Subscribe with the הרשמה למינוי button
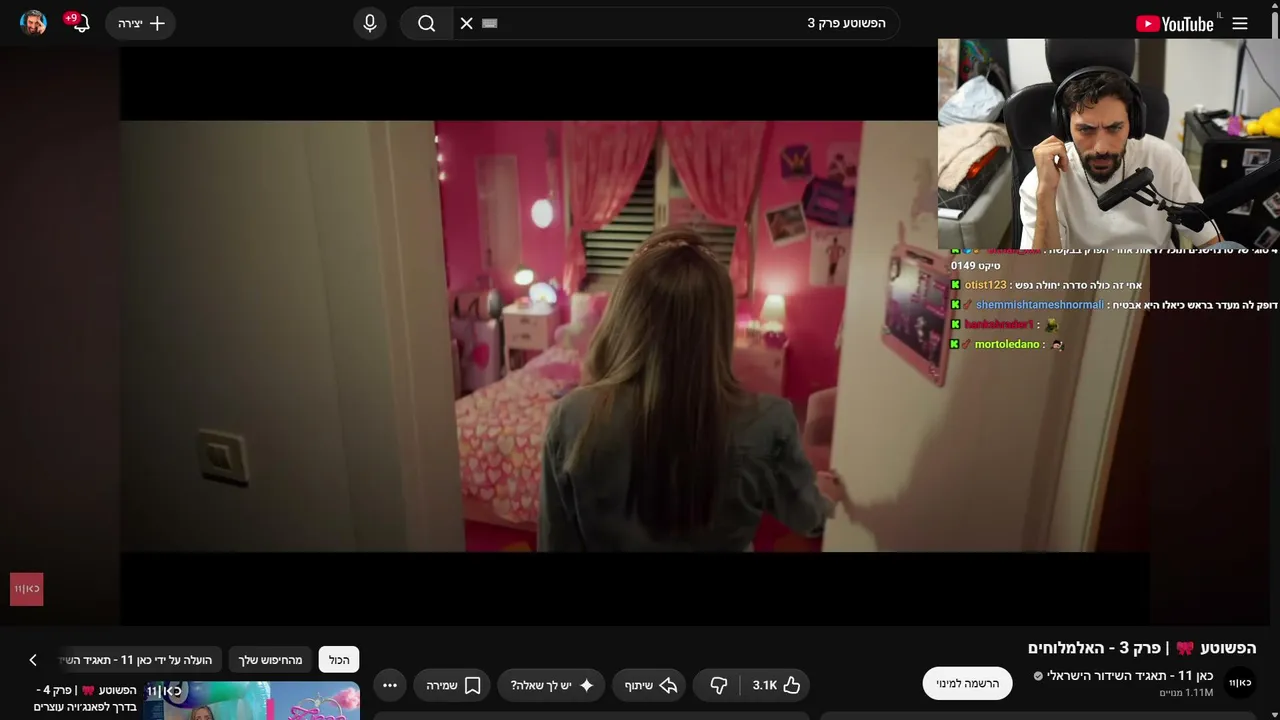Image resolution: width=1280 pixels, height=720 pixels. [x=967, y=683]
